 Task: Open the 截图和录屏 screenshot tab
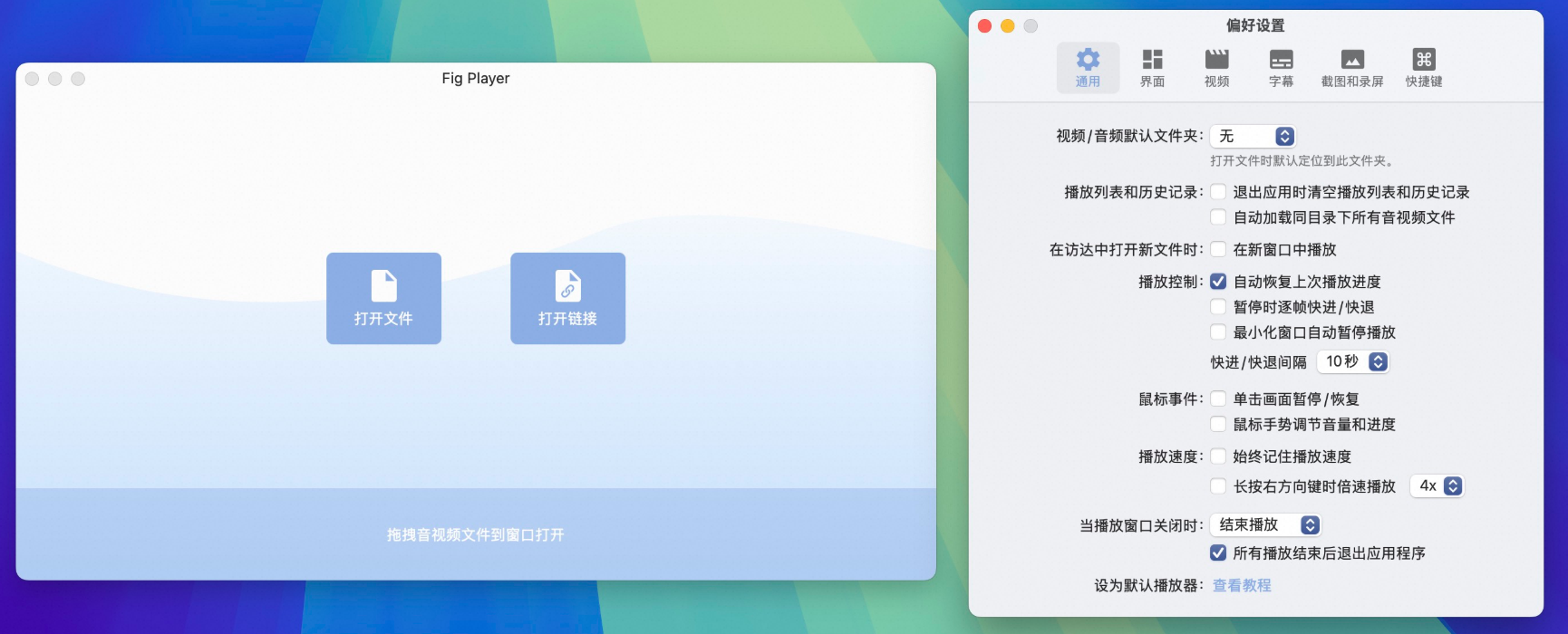(x=1352, y=68)
